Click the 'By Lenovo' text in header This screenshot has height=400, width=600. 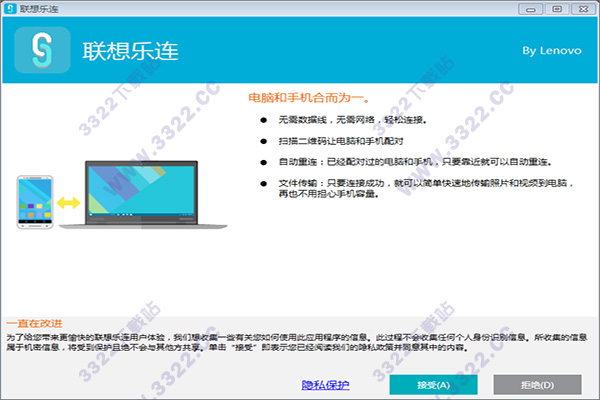(x=552, y=51)
